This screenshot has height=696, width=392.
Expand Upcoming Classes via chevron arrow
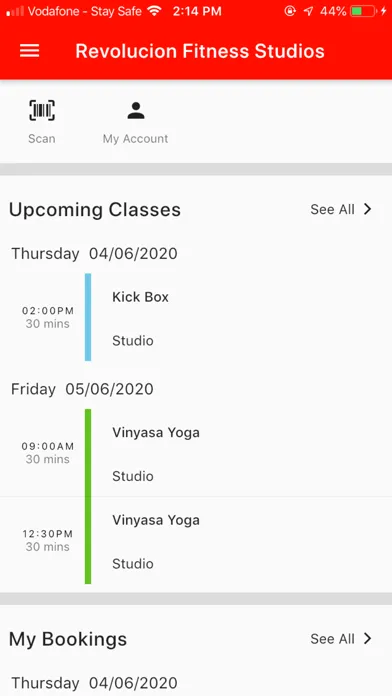[x=367, y=209]
